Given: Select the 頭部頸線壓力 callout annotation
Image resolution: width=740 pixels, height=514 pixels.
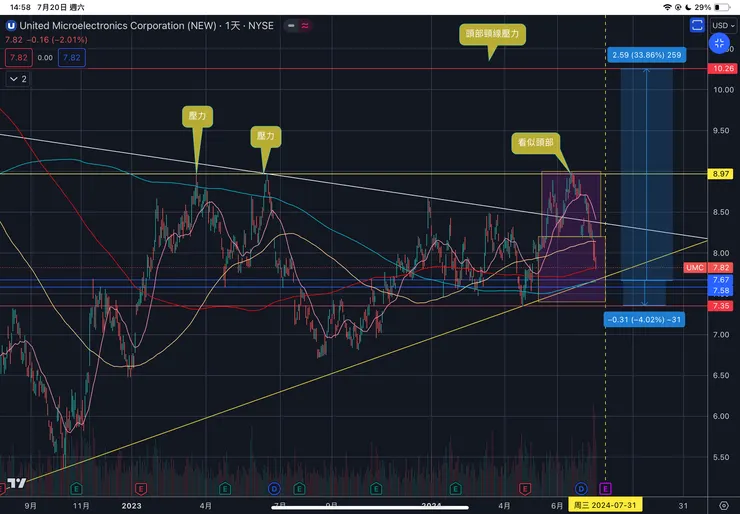Looking at the screenshot, I should point(492,34).
